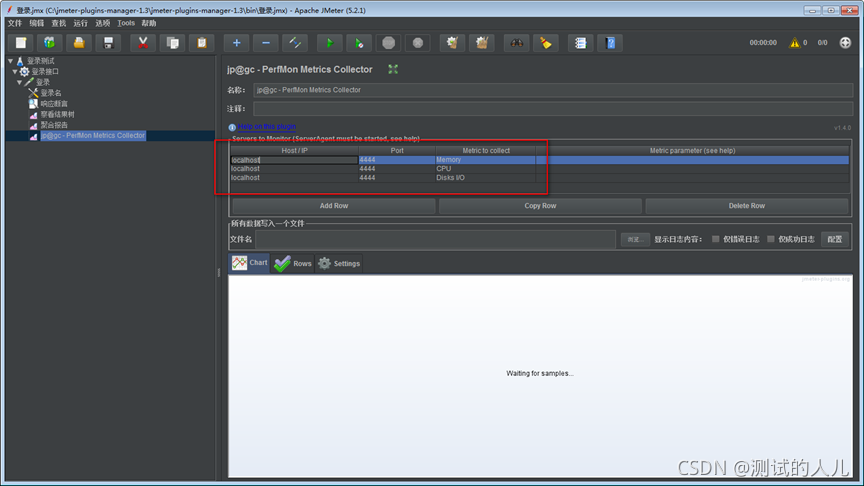Collapse the 登录 sampler node

pyautogui.click(x=19, y=83)
